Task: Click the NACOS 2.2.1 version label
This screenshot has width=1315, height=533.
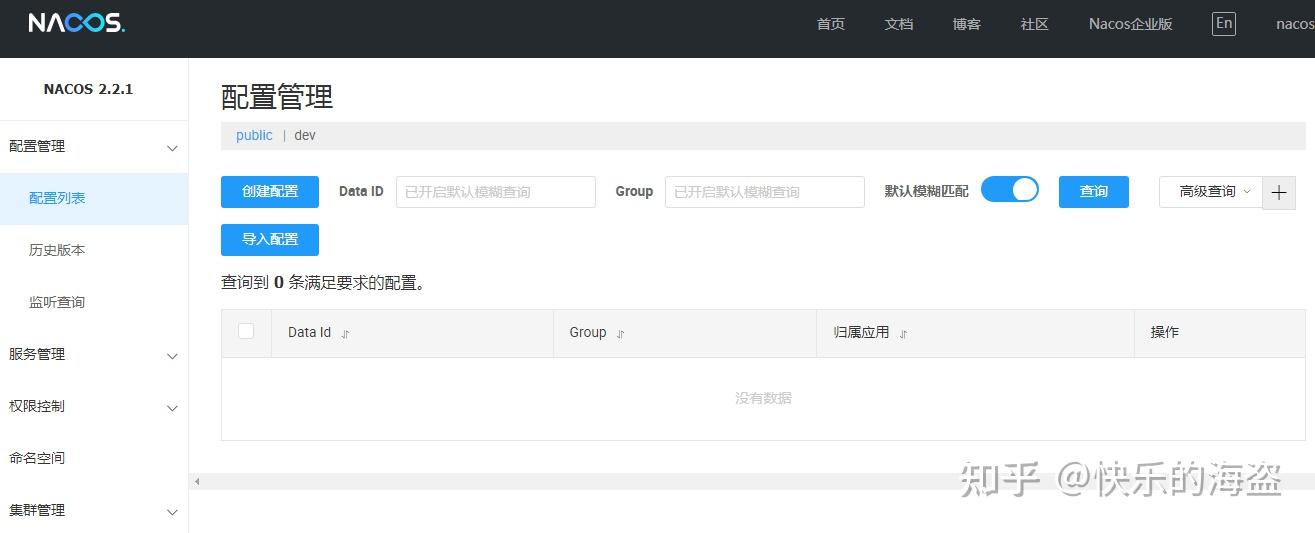Action: [x=88, y=89]
